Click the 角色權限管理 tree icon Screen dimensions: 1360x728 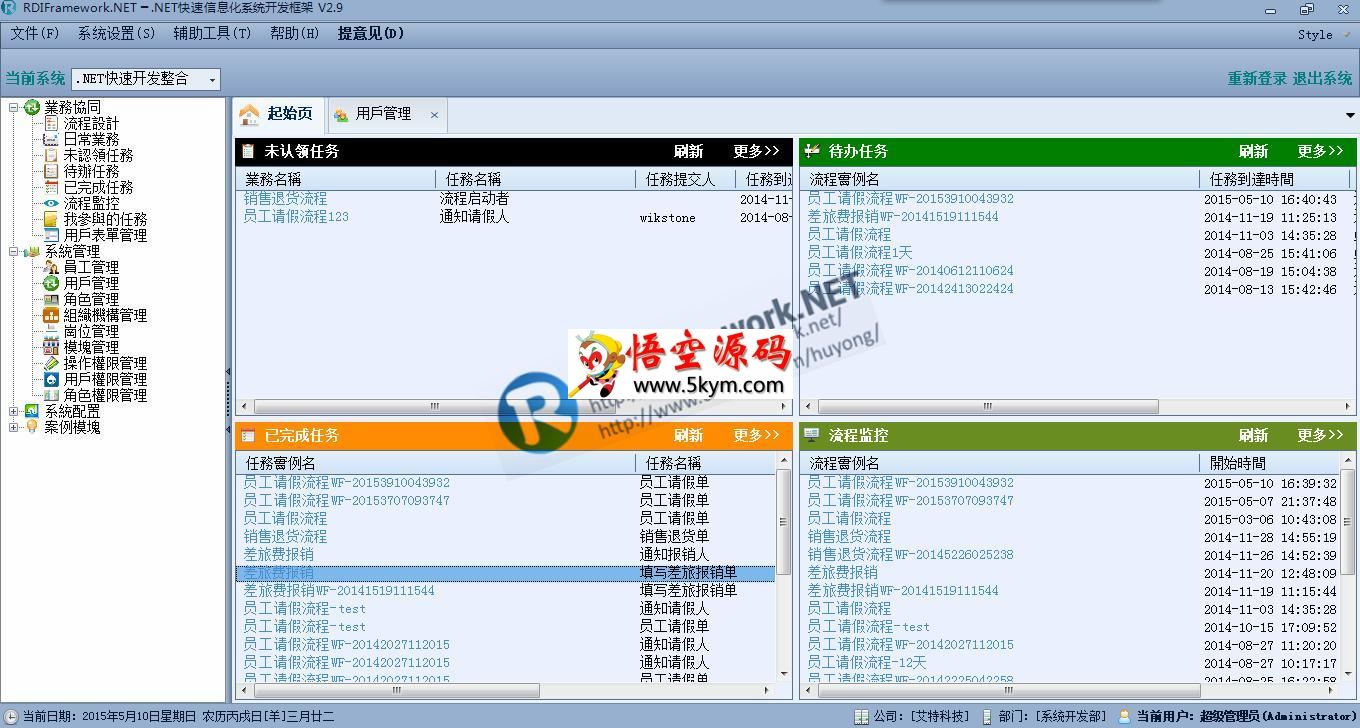tap(51, 395)
